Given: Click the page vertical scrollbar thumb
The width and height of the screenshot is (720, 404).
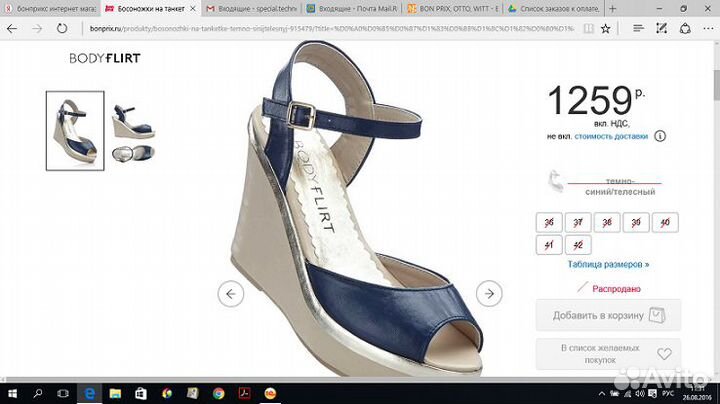Looking at the screenshot, I should pyautogui.click(x=716, y=85).
